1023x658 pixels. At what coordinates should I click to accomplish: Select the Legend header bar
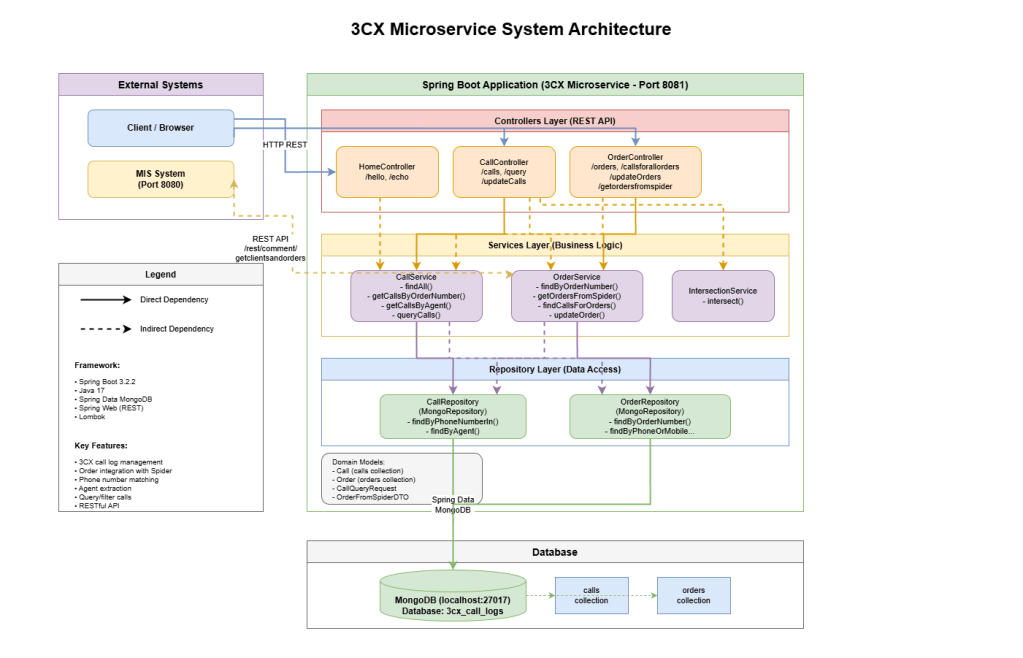[x=160, y=274]
